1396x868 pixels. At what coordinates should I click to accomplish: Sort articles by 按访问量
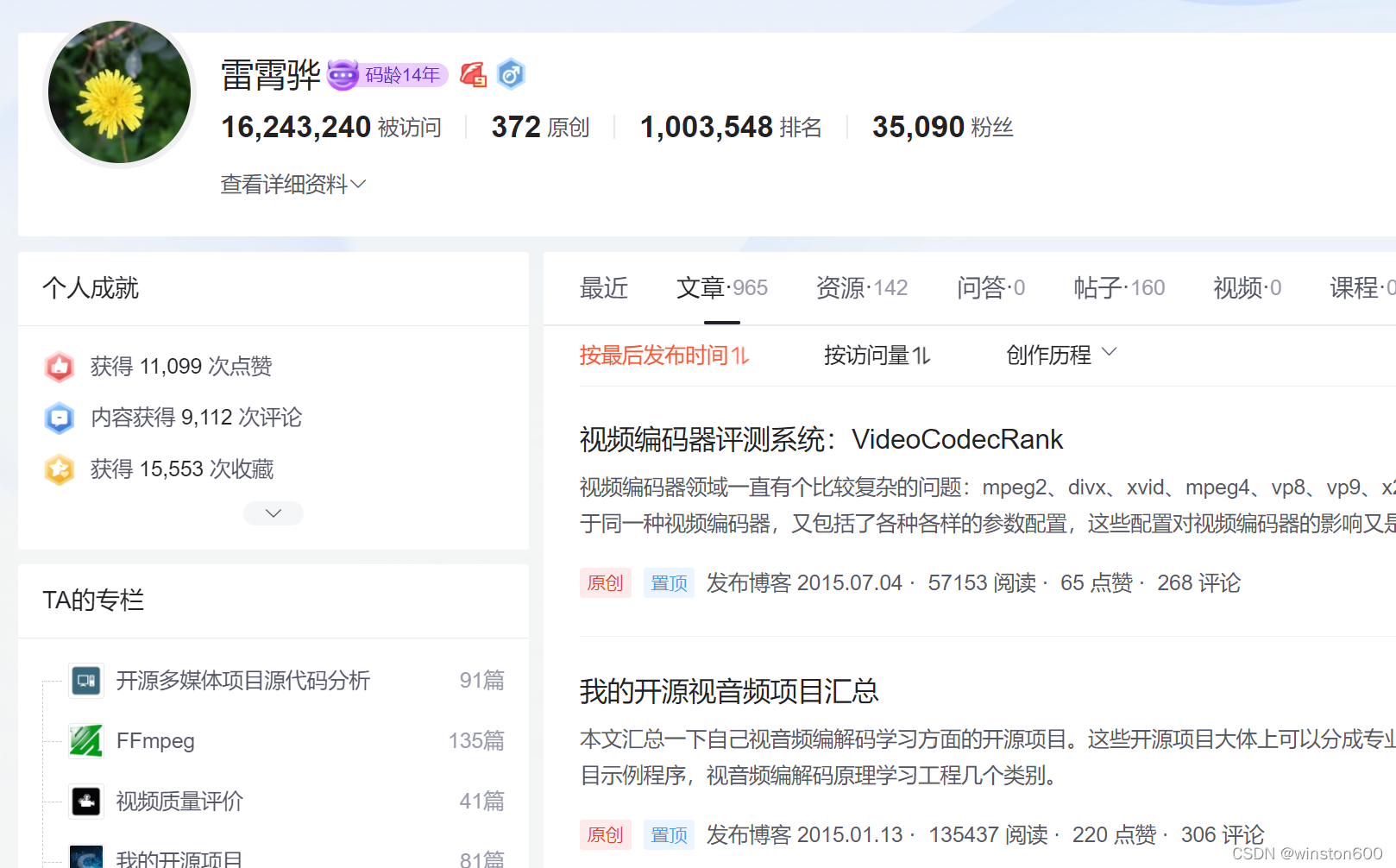[877, 355]
